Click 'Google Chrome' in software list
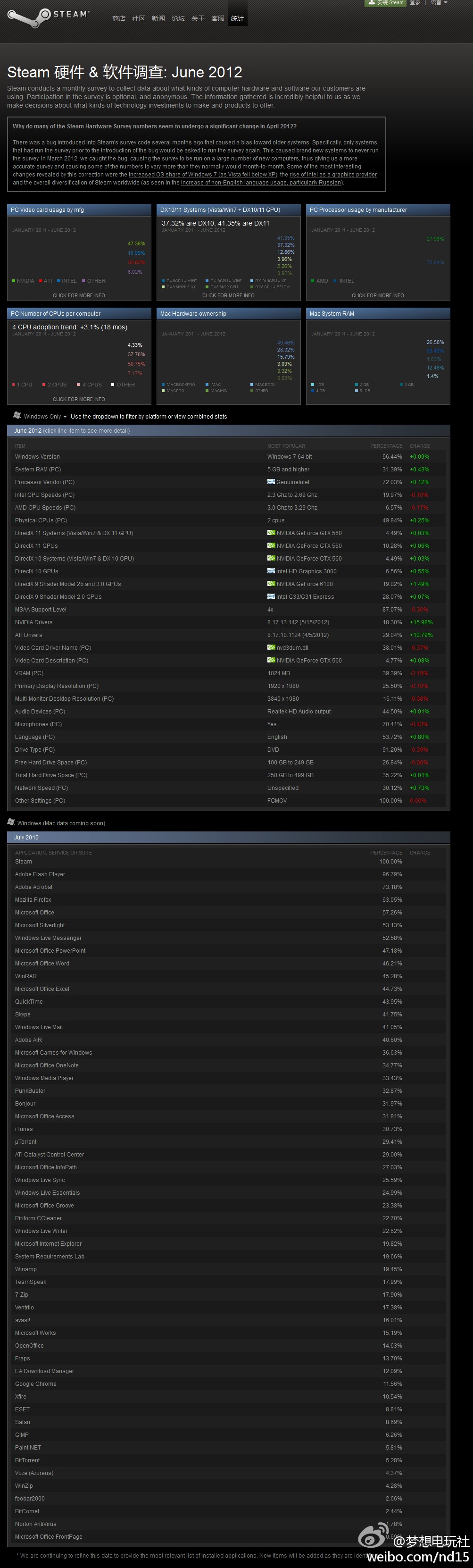Image resolution: width=473 pixels, height=1568 pixels. click(x=35, y=1384)
